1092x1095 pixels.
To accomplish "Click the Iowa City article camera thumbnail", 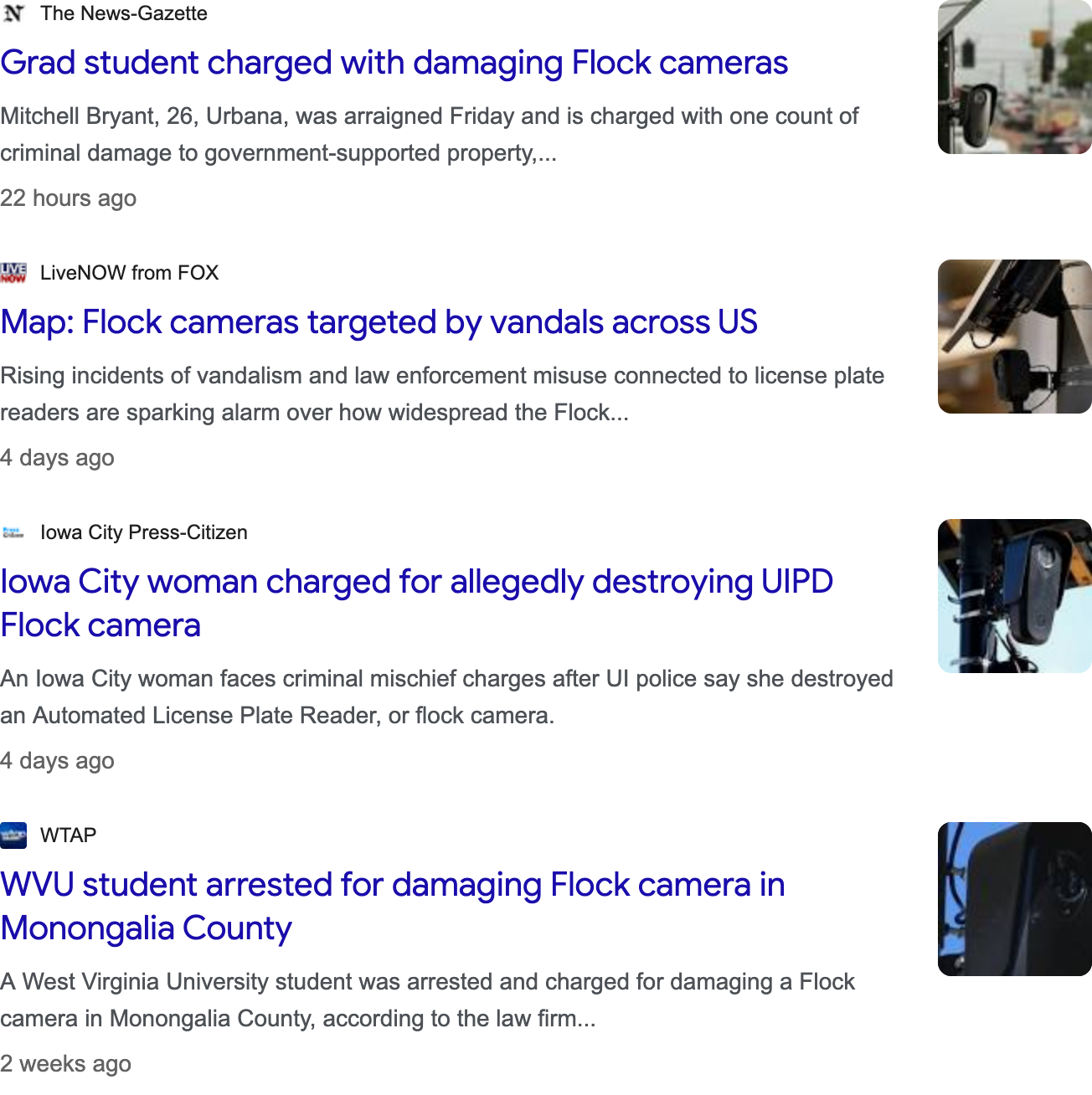I will coord(1015,596).
